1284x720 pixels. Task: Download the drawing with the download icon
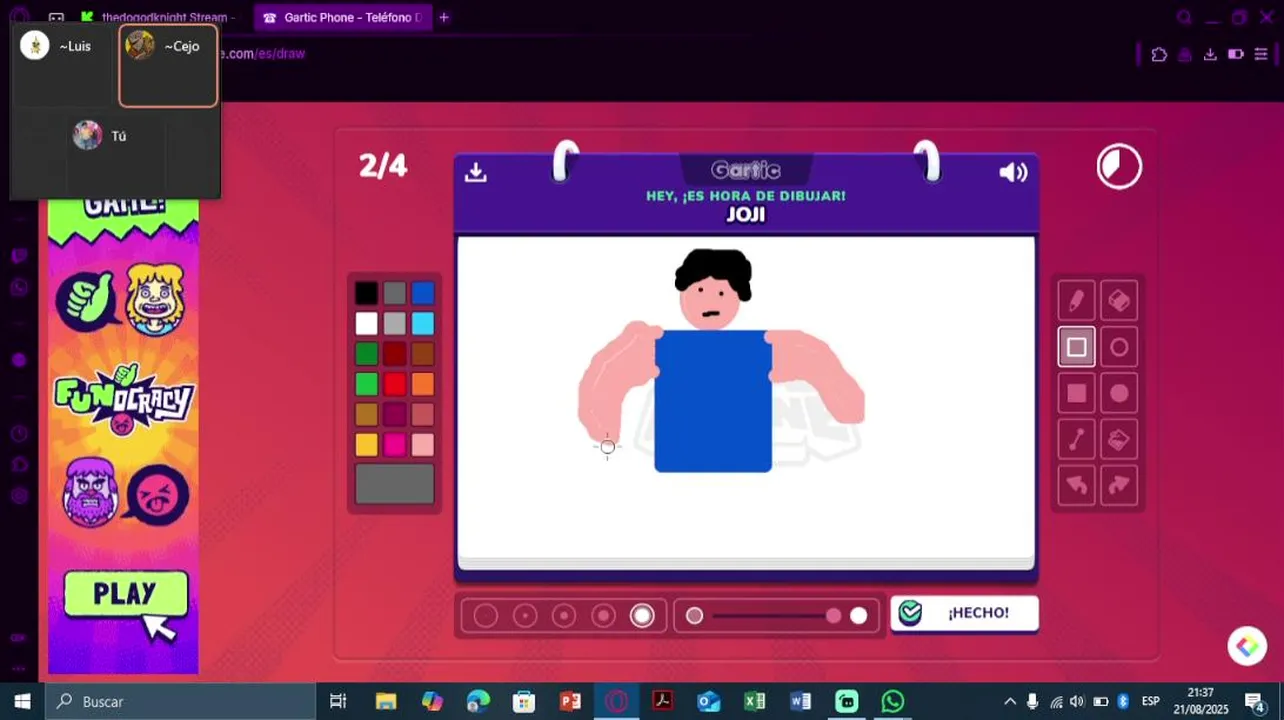(x=476, y=172)
